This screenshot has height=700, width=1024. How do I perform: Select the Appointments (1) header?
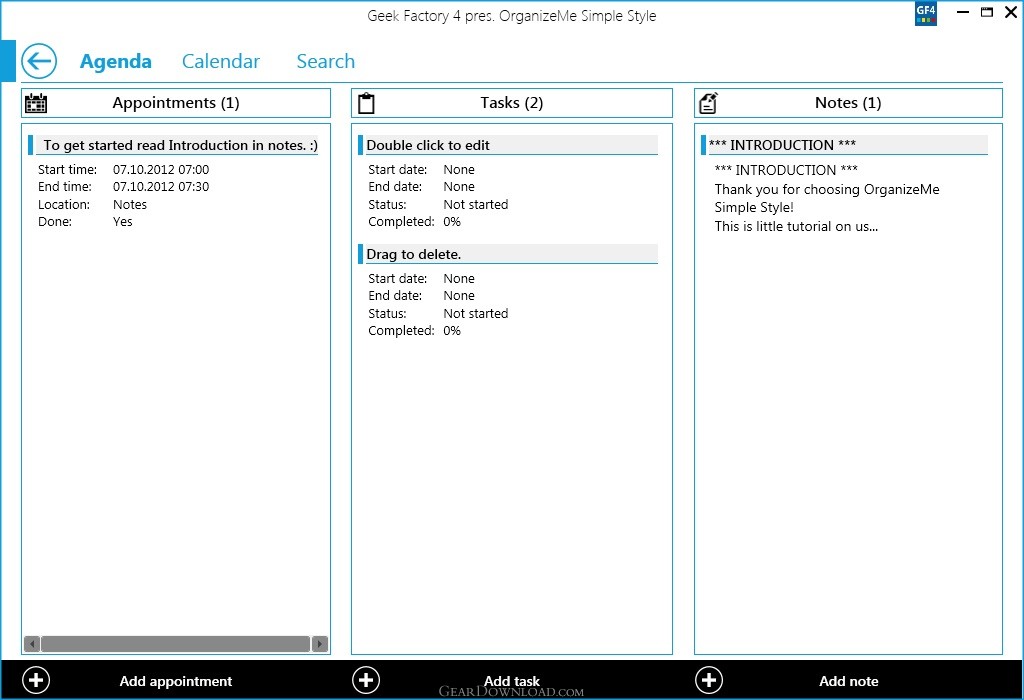tap(176, 103)
